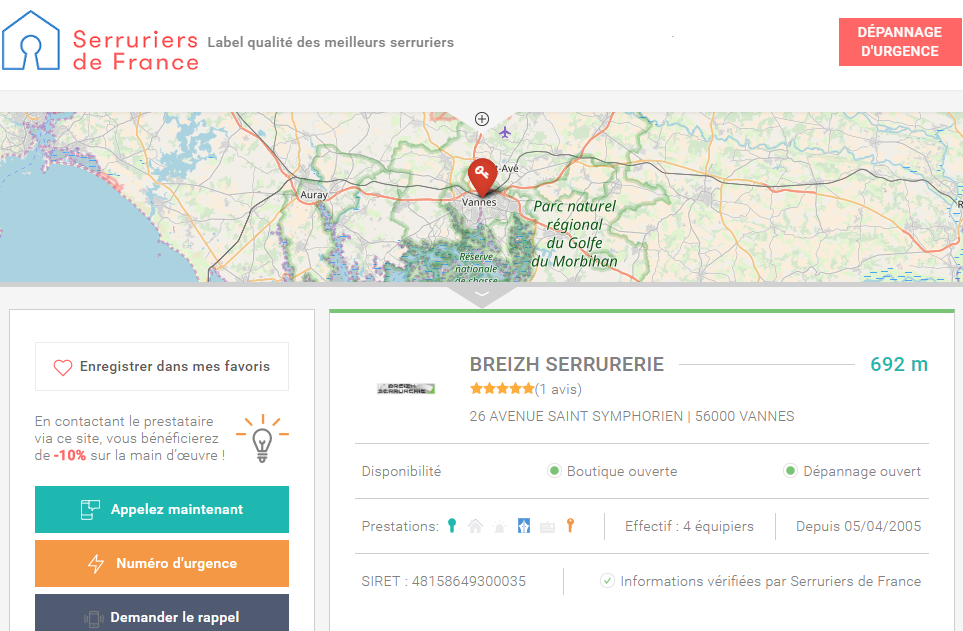The image size is (963, 631).
Task: Click the heart favorites icon
Action: click(63, 367)
